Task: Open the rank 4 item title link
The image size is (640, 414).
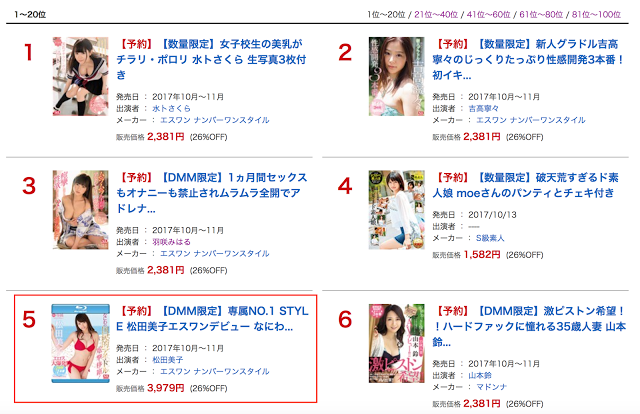Action: click(x=525, y=185)
